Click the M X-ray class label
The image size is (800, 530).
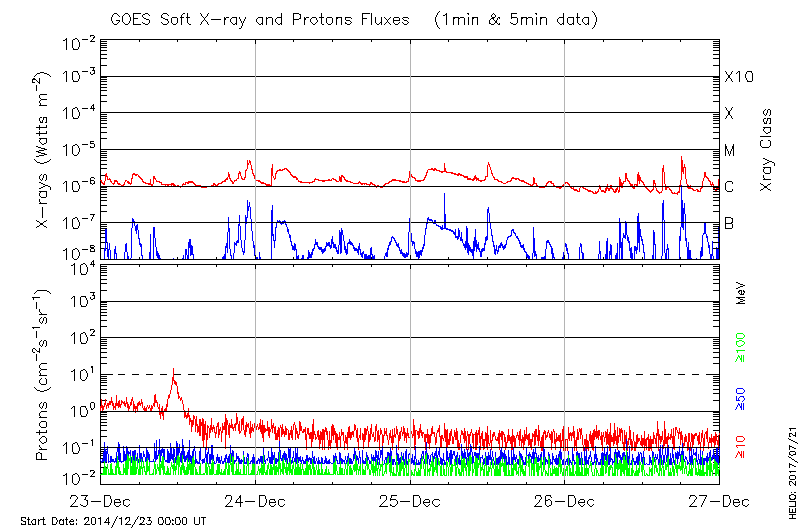coord(730,151)
